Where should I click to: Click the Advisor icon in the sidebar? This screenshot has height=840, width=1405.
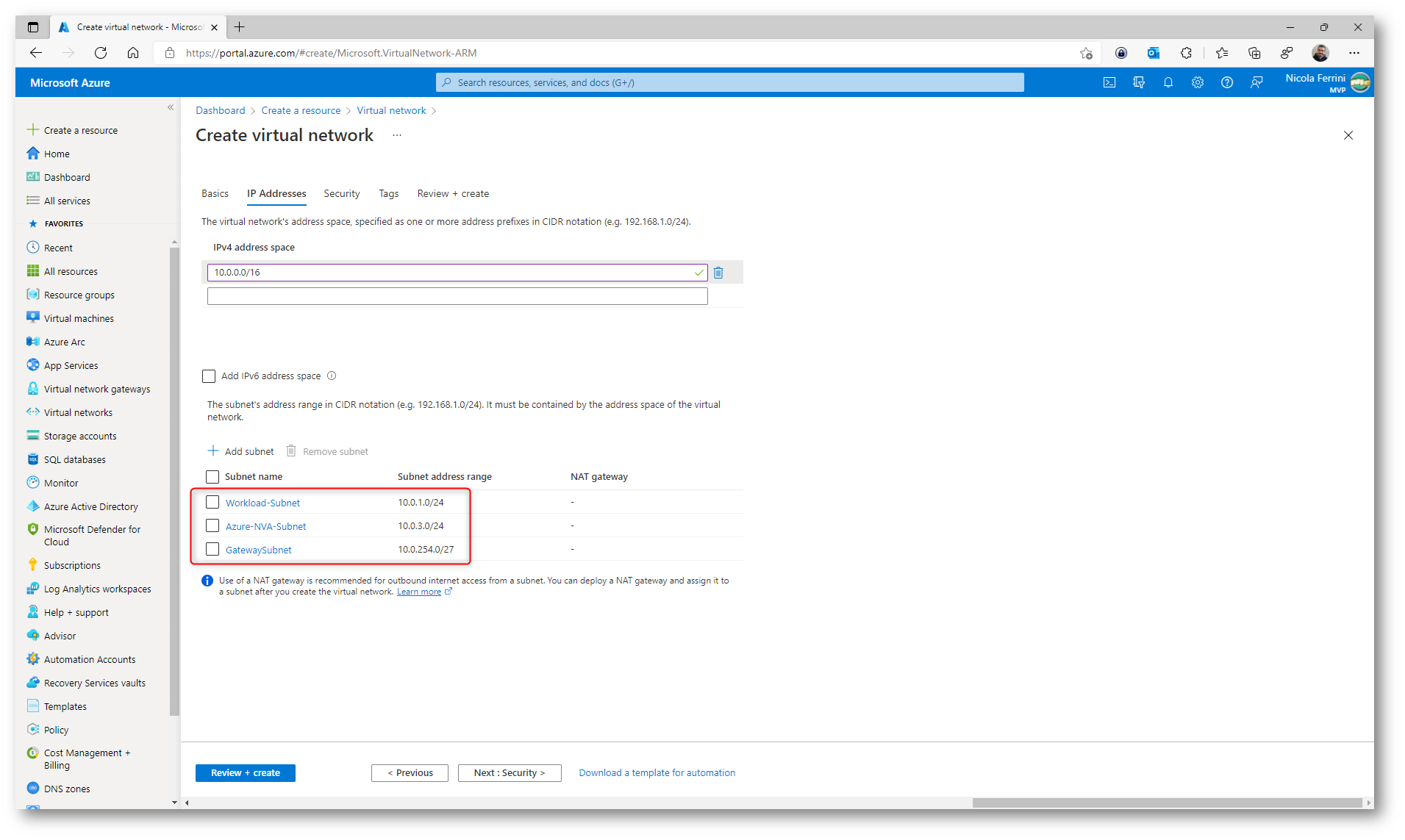pyautogui.click(x=33, y=636)
